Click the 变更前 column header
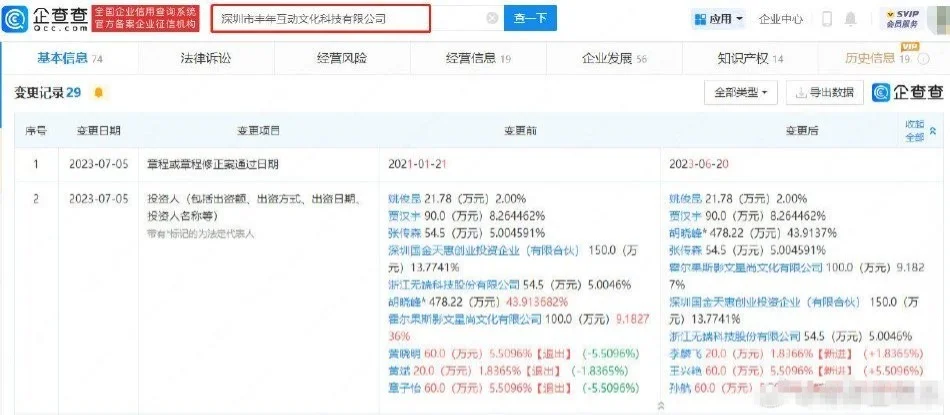 tap(520, 130)
